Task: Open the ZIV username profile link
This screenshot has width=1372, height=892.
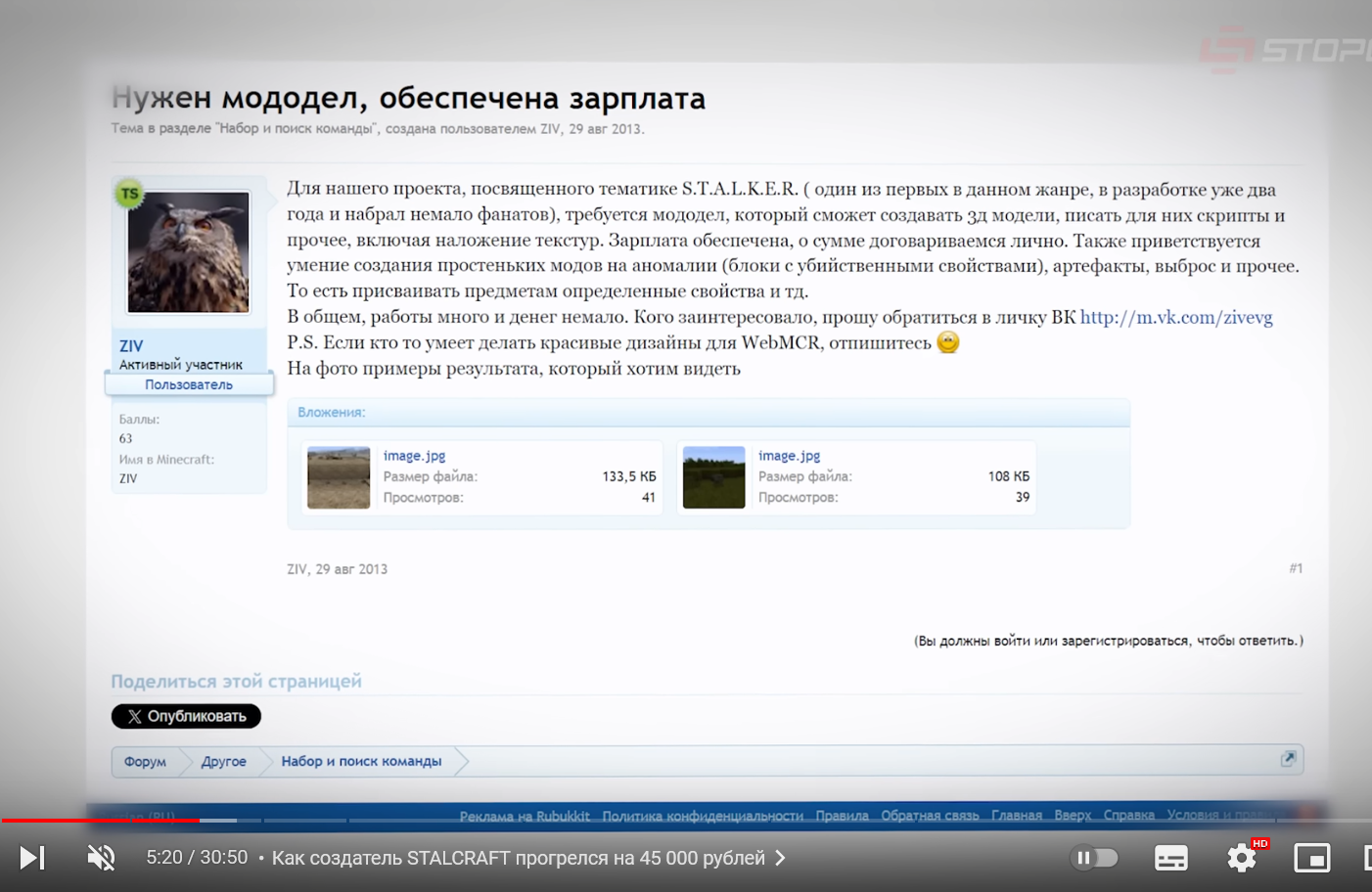Action: 131,346
